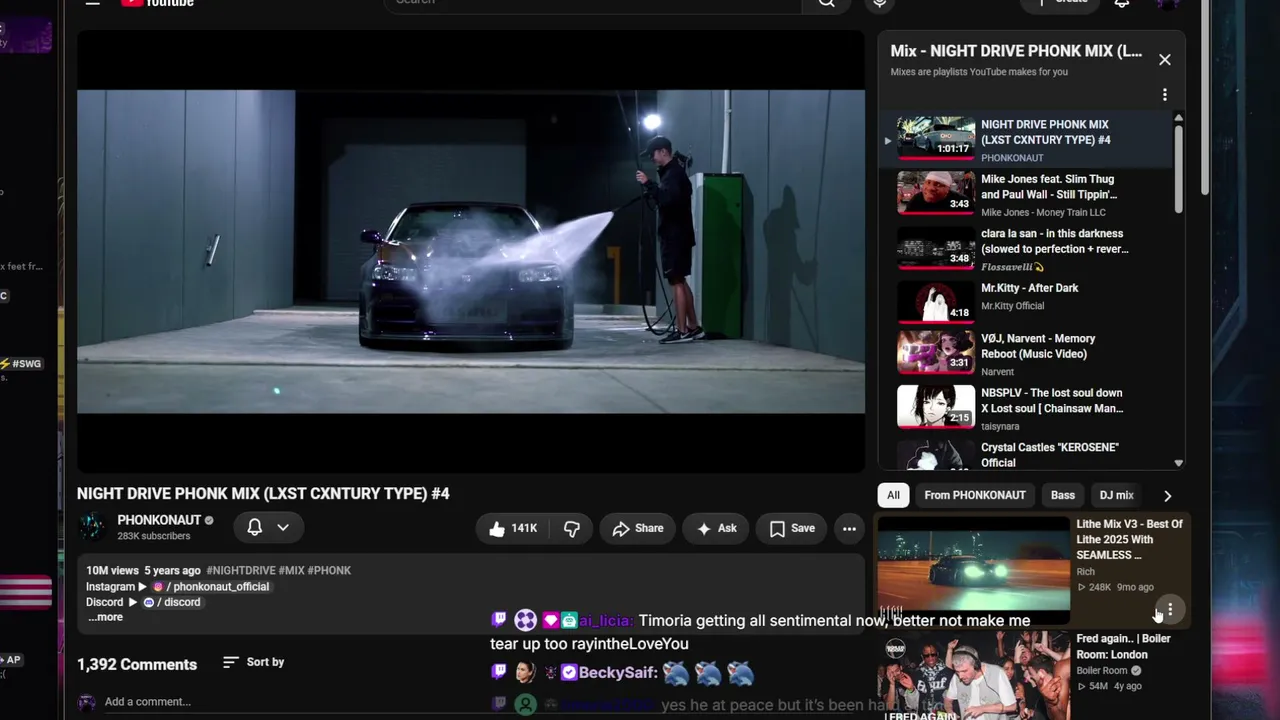Open PHONKONAUT channel avatar

coord(92,527)
